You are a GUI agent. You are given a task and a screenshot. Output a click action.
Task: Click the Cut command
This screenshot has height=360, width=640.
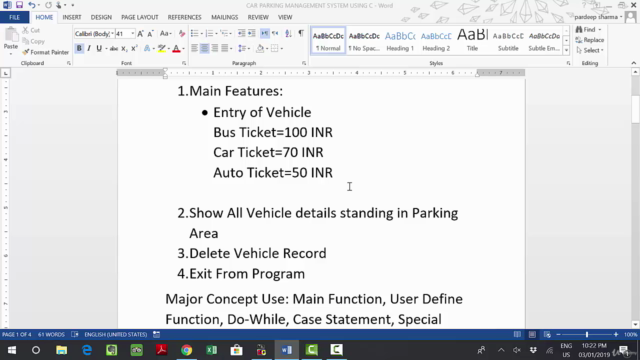coord(31,30)
